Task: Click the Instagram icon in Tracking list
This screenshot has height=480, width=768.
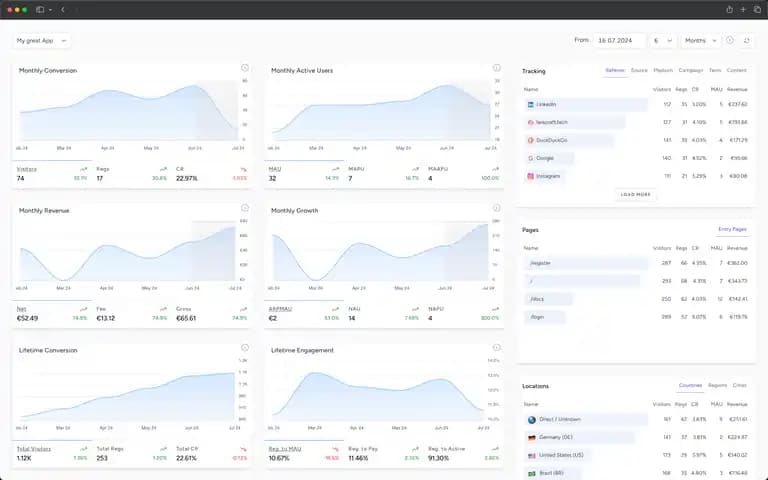Action: (x=530, y=176)
